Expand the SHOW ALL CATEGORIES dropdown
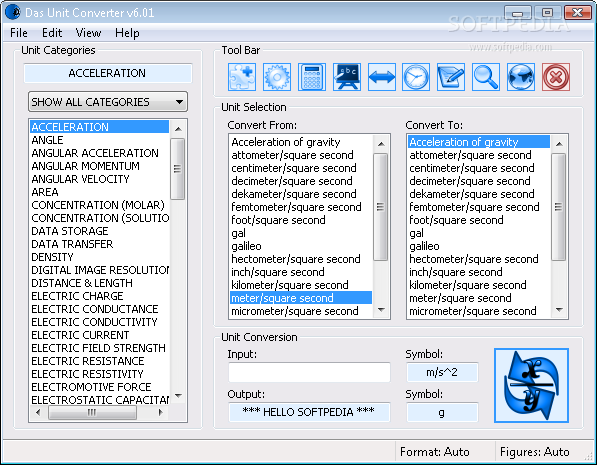The width and height of the screenshot is (597, 465). pos(108,102)
